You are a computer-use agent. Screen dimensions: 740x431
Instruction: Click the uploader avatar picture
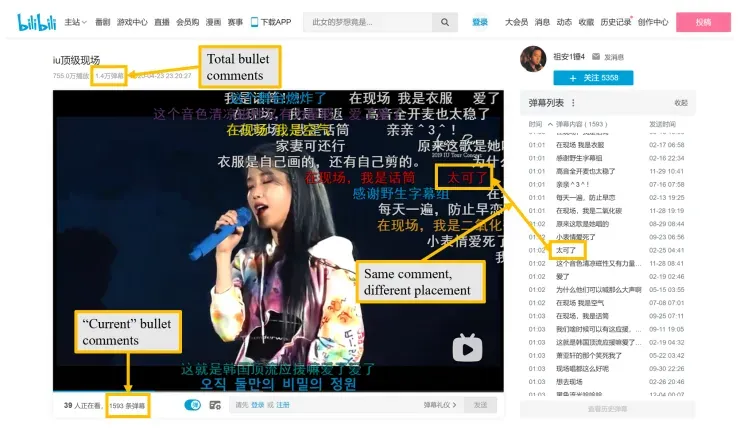coord(533,59)
